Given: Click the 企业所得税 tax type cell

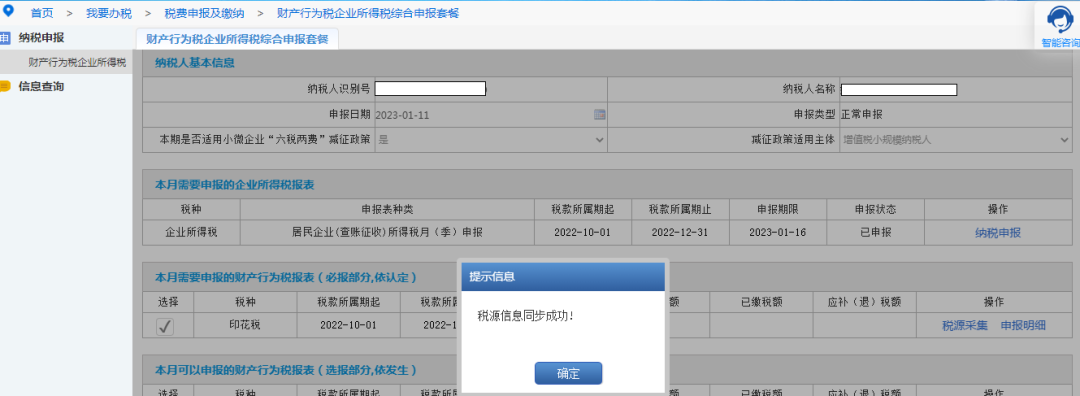Looking at the screenshot, I should [191, 232].
